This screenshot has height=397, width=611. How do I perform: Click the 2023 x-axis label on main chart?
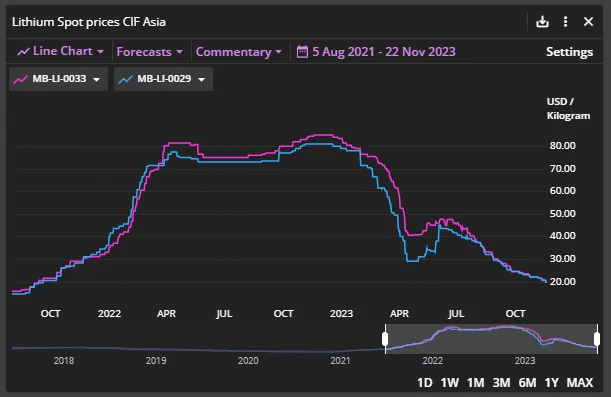341,314
